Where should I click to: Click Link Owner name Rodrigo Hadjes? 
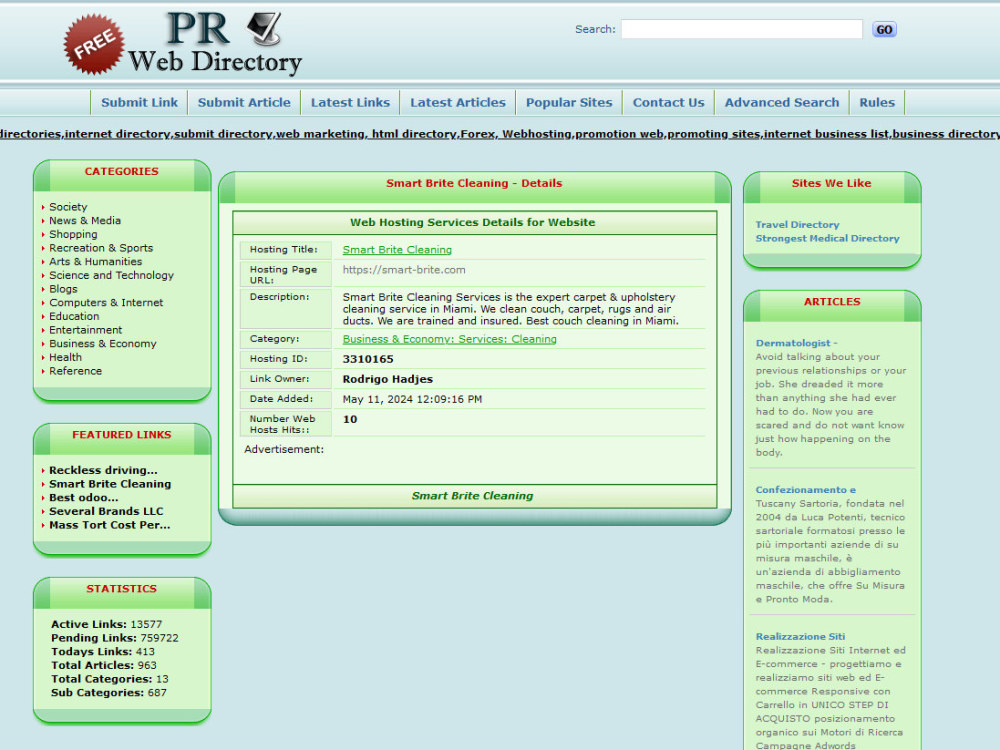(388, 379)
